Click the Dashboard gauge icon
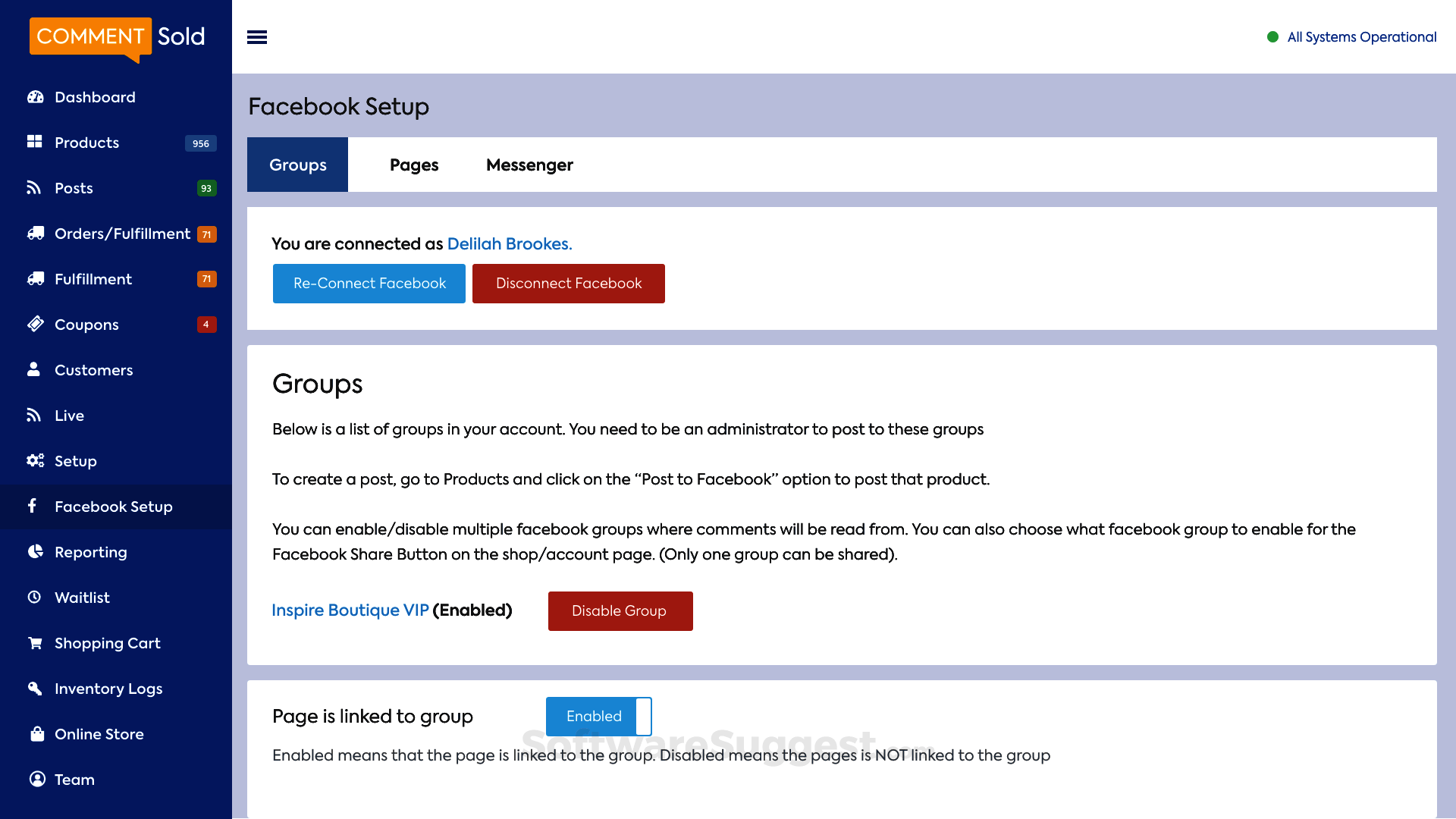1456x819 pixels. click(x=35, y=97)
